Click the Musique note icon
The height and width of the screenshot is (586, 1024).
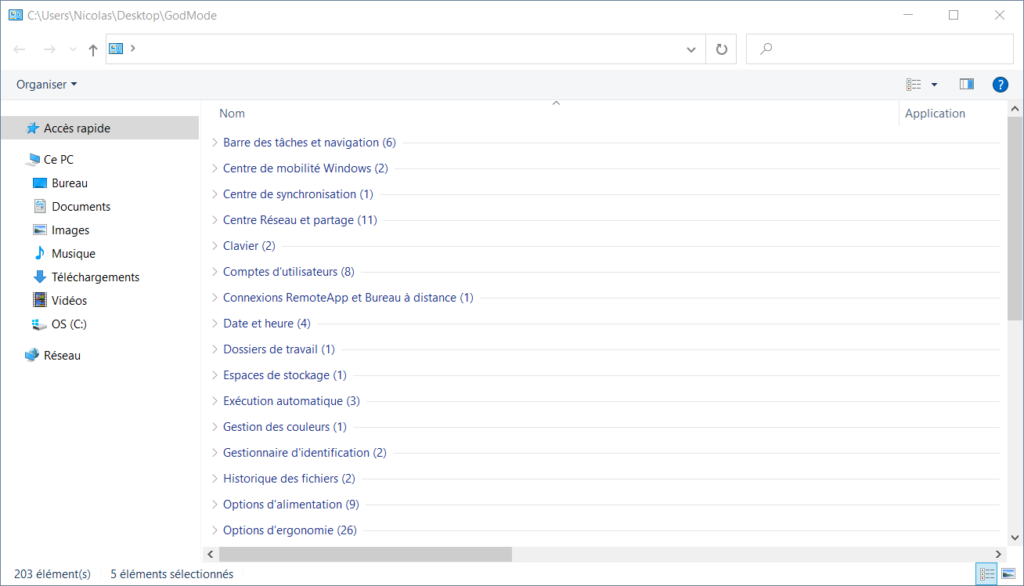pyautogui.click(x=40, y=253)
